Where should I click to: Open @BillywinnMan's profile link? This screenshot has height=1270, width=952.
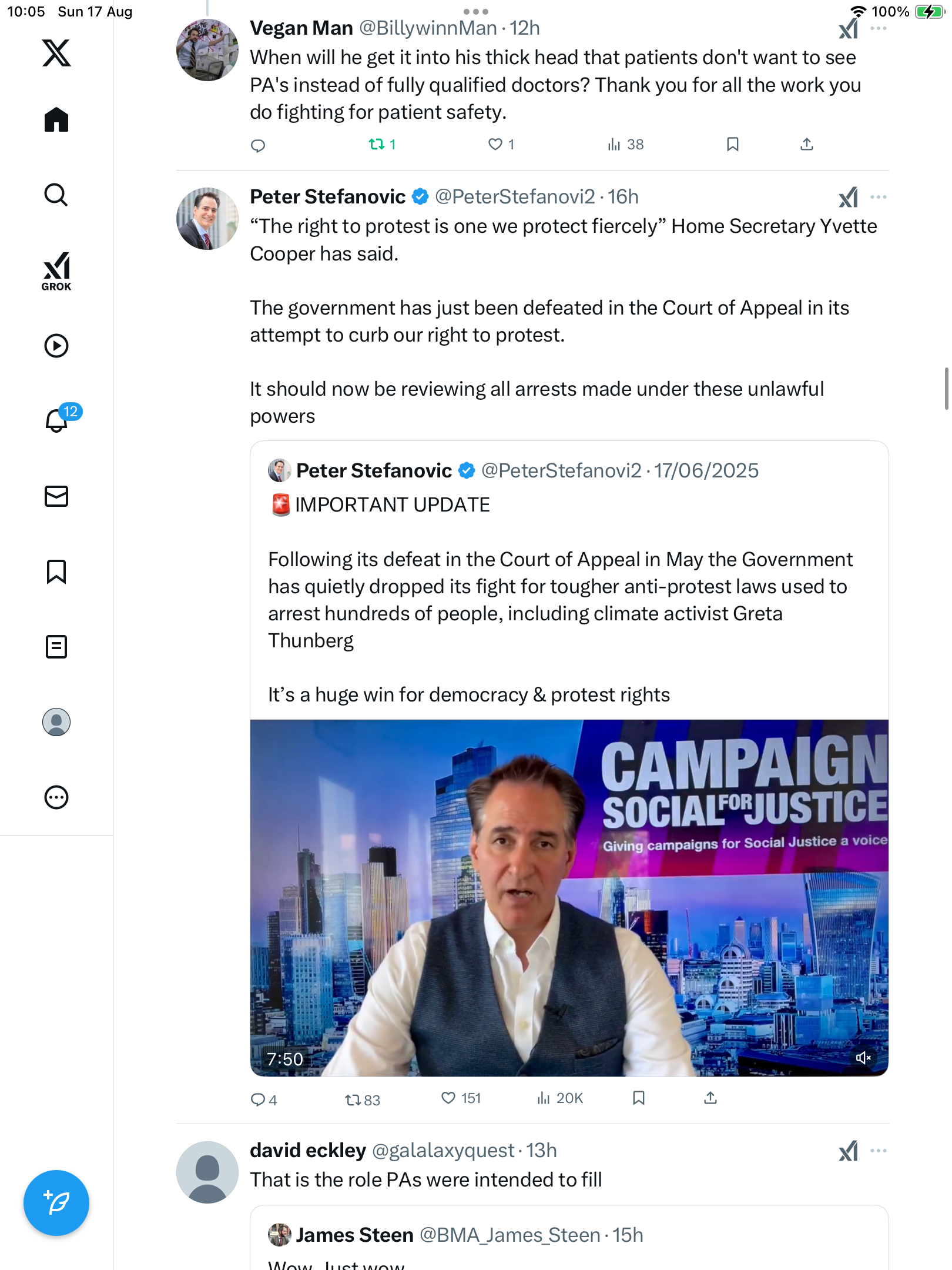(x=428, y=28)
